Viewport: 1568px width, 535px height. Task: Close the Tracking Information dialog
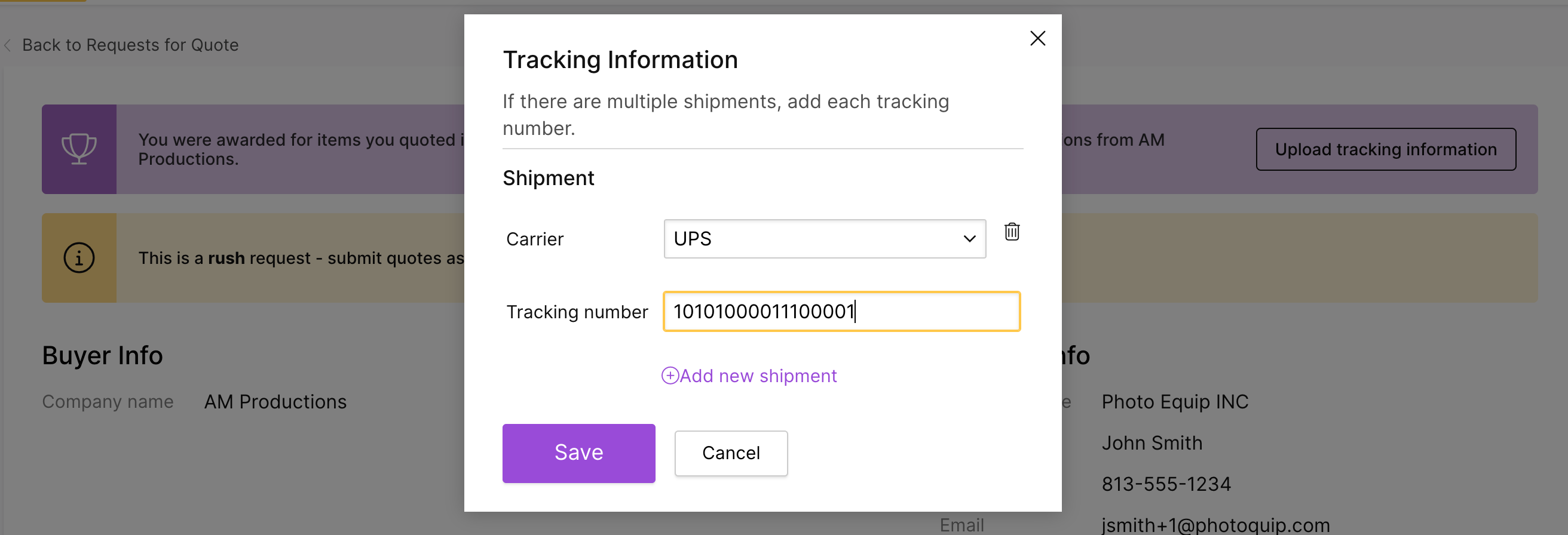(x=1037, y=38)
